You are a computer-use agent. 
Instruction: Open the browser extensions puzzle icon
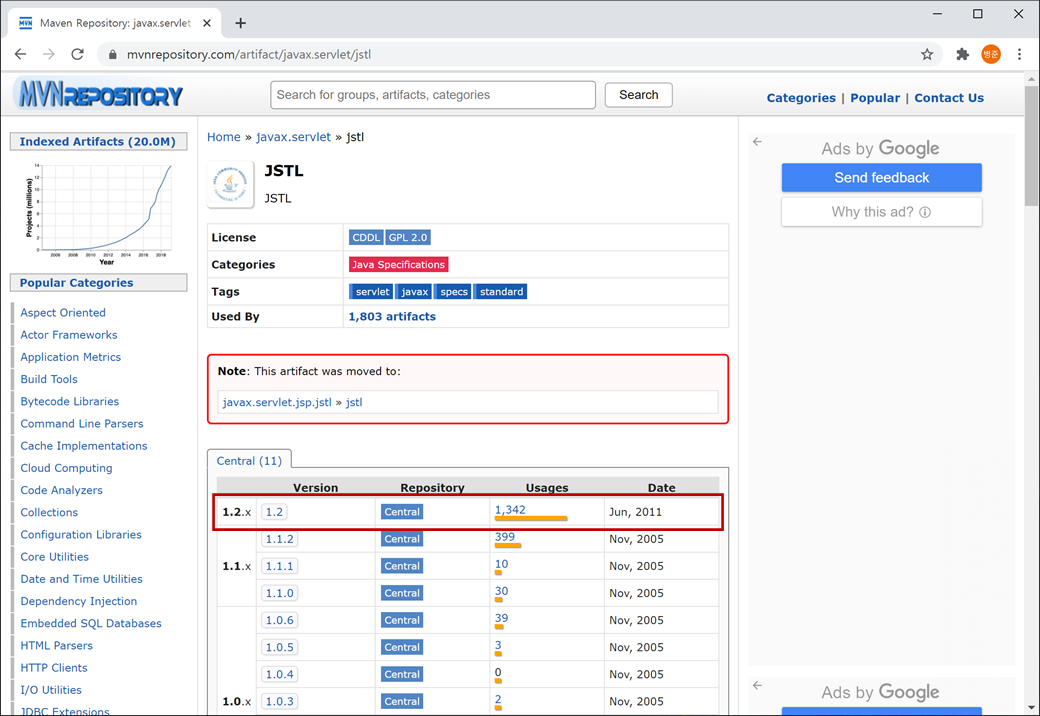click(x=962, y=54)
